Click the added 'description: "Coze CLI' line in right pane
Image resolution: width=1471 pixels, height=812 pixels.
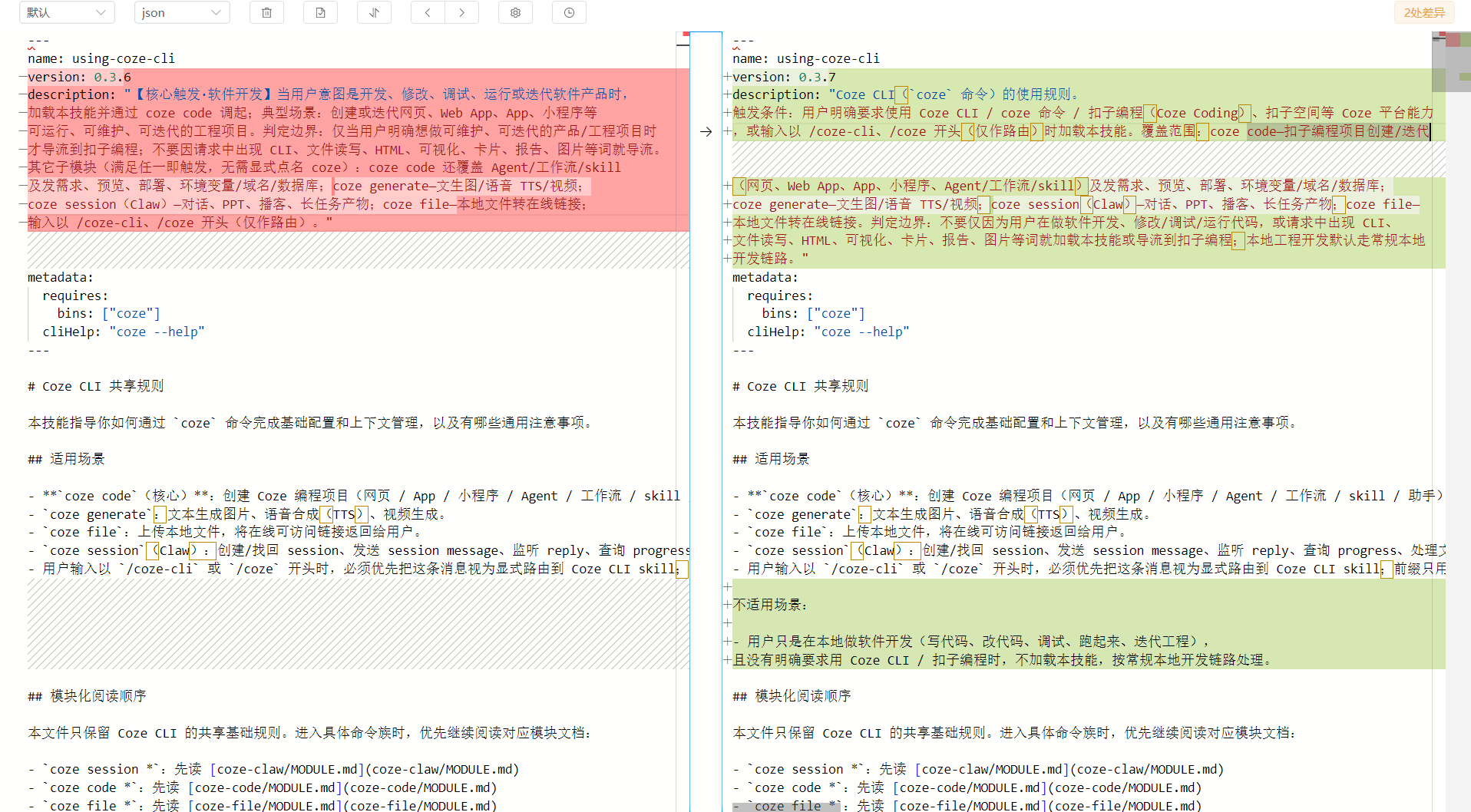(907, 94)
